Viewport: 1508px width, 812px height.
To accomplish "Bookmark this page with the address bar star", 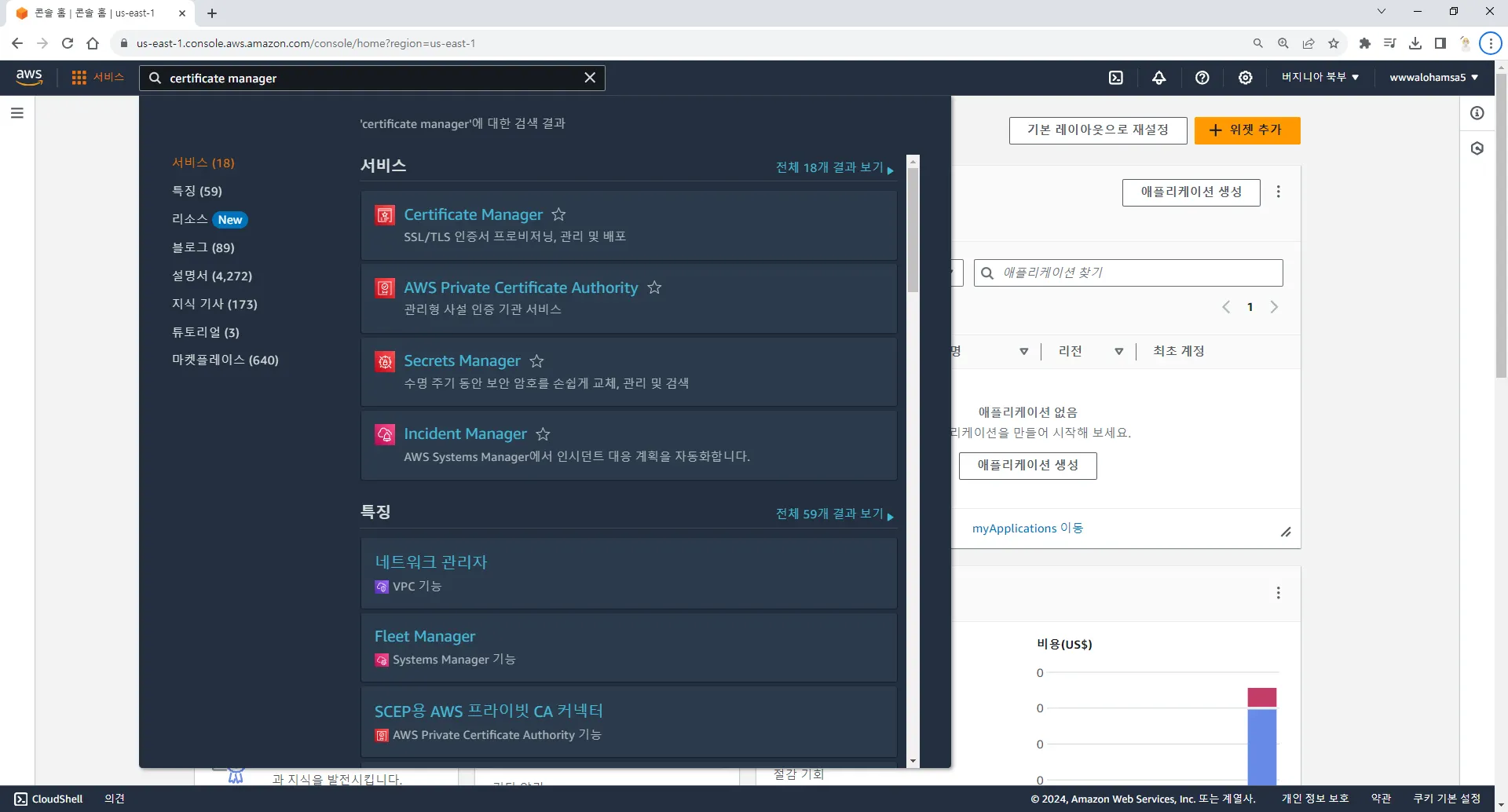I will coord(1334,43).
